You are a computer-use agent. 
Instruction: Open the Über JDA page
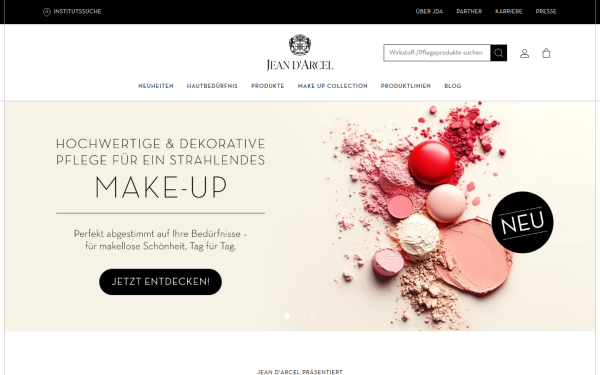pos(429,11)
